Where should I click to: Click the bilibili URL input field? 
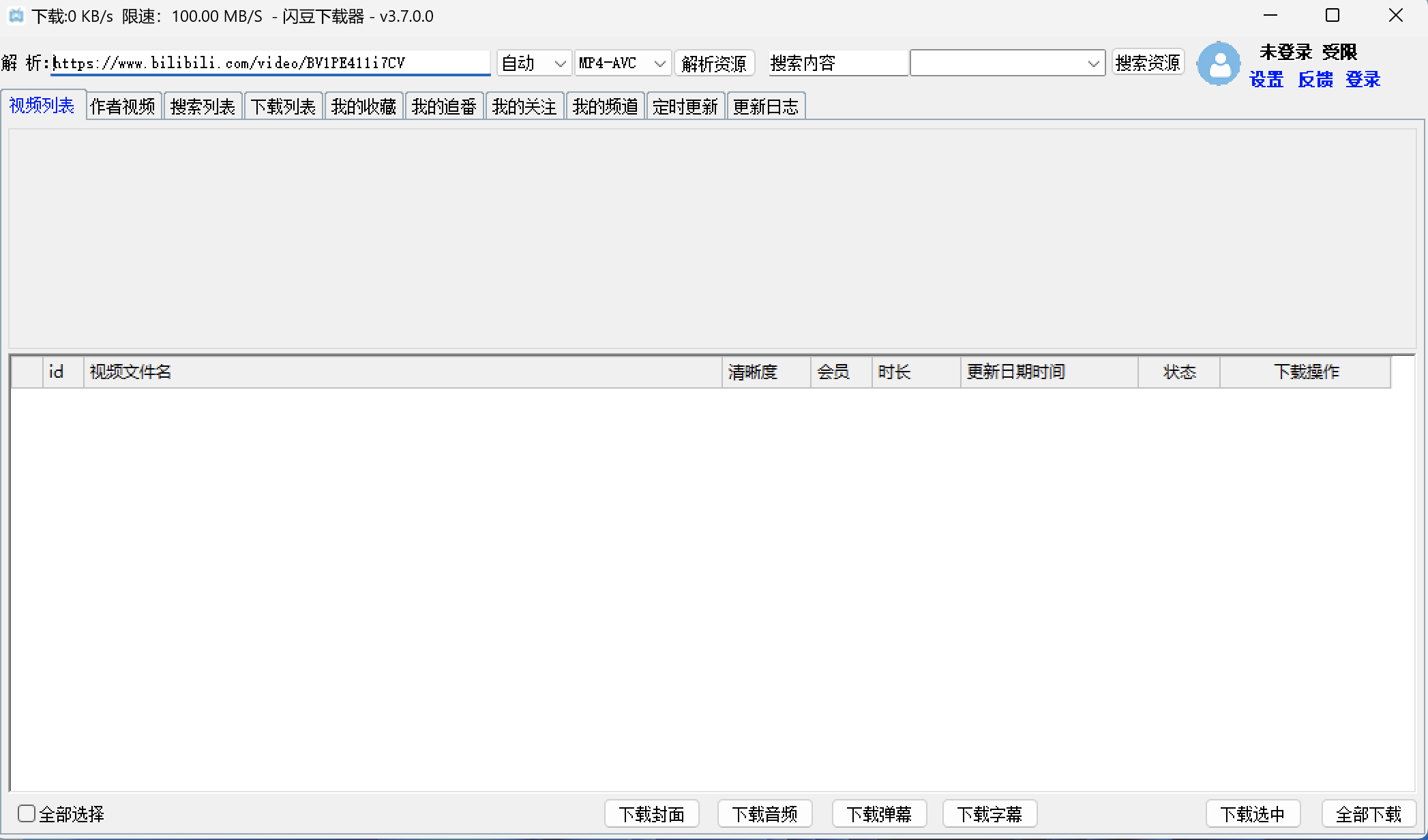271,63
